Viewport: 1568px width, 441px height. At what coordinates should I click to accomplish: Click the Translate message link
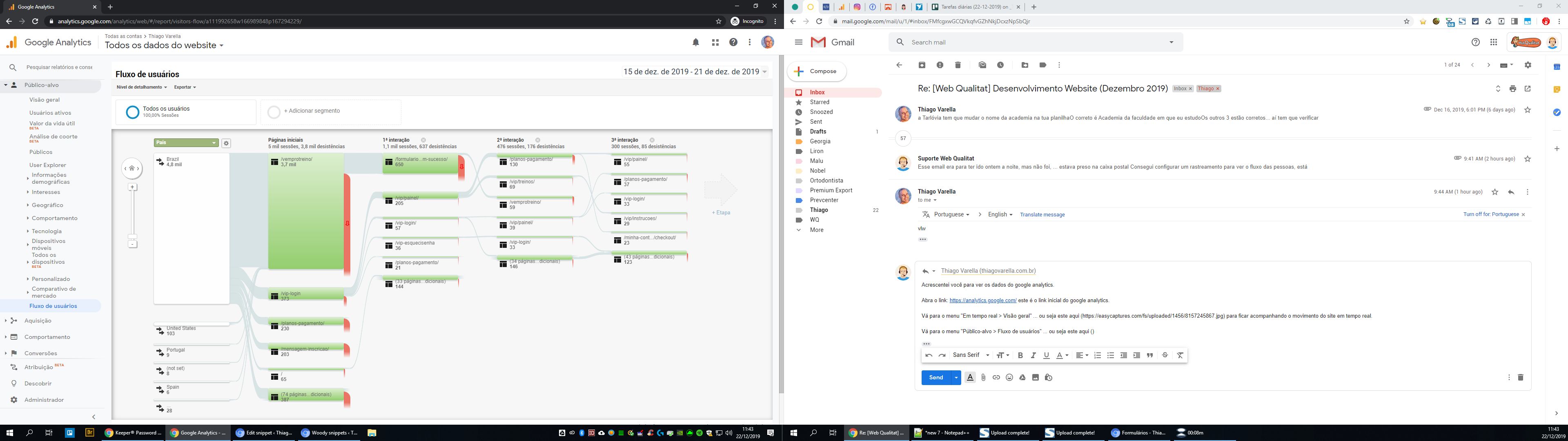(1042, 215)
